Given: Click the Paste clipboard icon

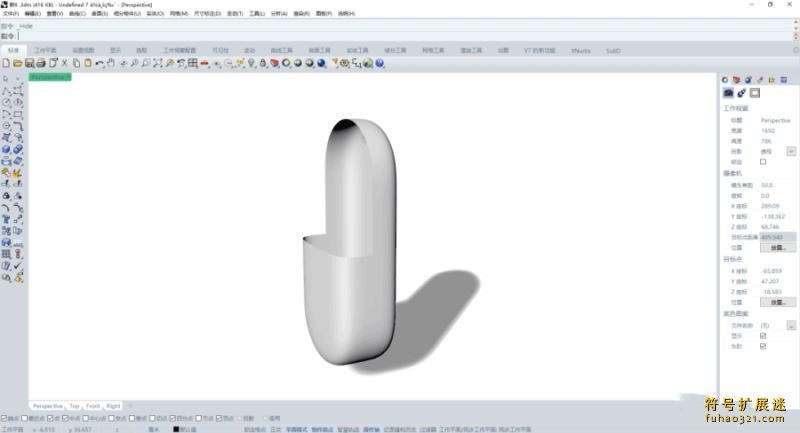Looking at the screenshot, I should (88, 63).
